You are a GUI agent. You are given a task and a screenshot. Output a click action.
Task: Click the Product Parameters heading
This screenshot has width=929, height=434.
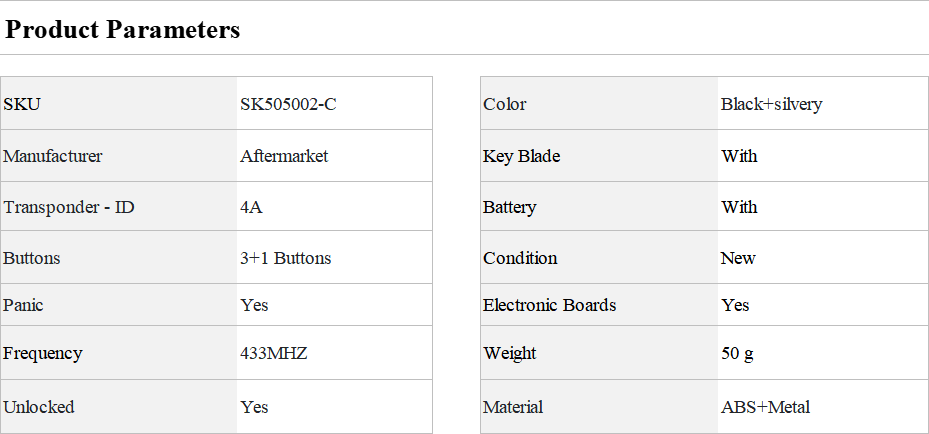click(123, 30)
